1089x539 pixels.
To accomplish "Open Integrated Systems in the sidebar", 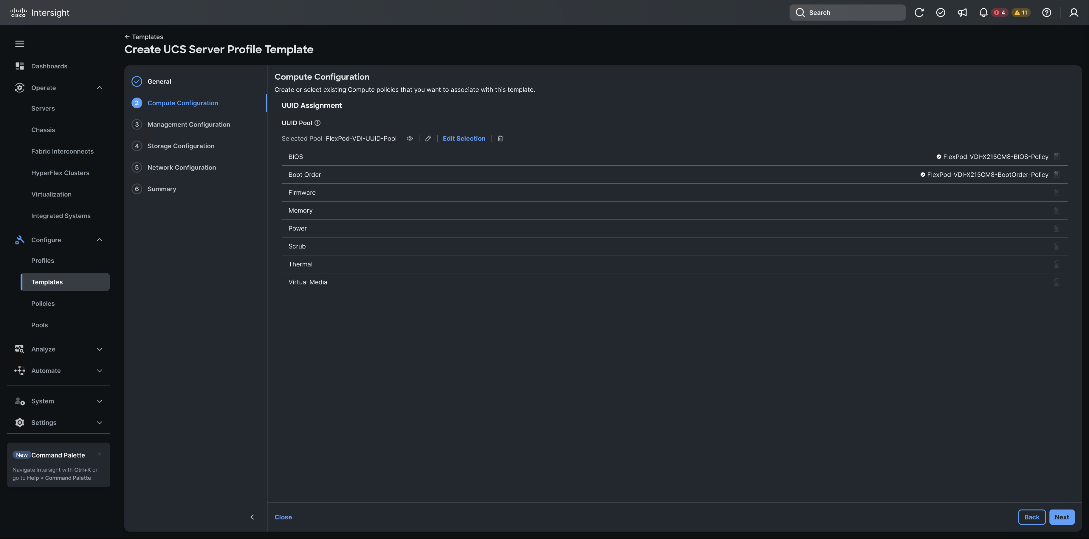I will pos(61,216).
